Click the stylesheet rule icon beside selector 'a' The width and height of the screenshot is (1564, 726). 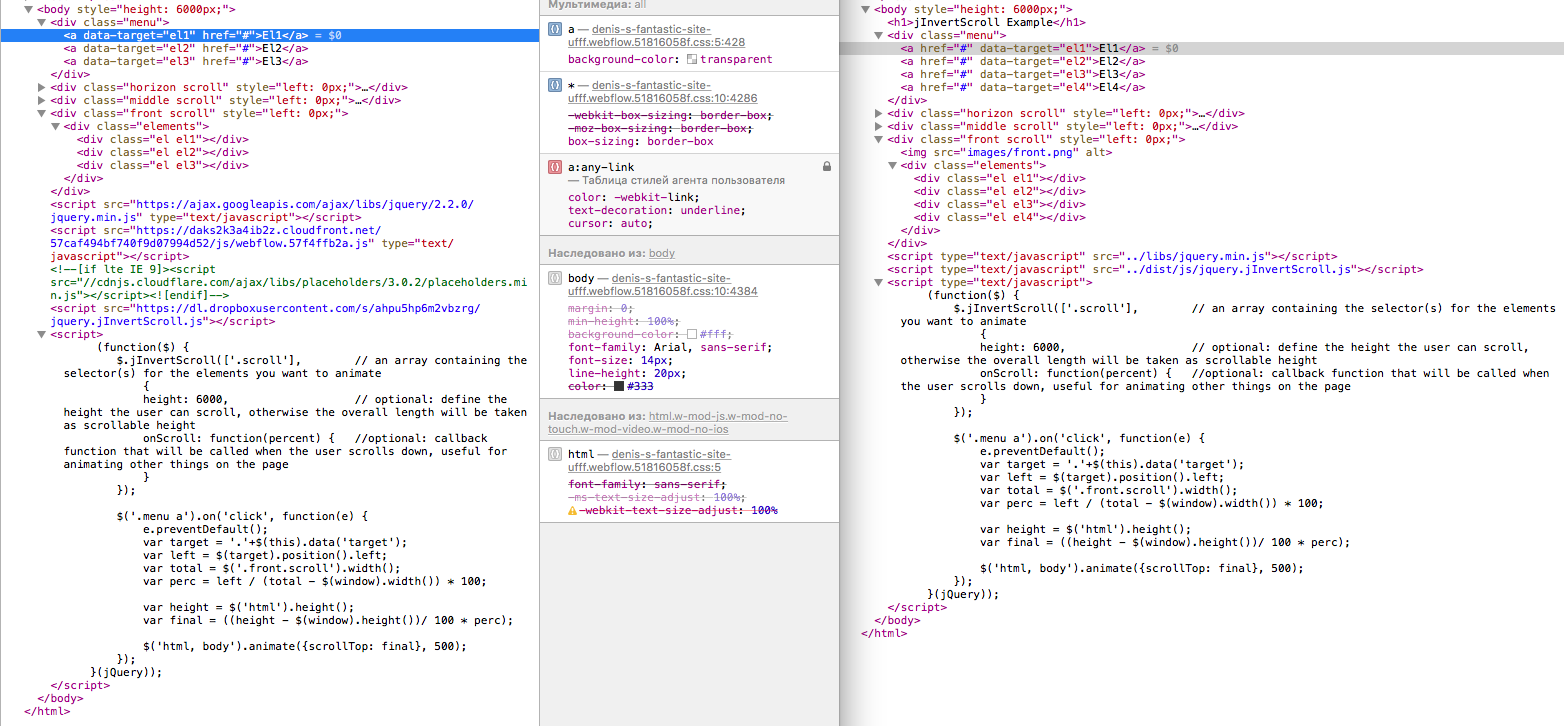pyautogui.click(x=555, y=30)
